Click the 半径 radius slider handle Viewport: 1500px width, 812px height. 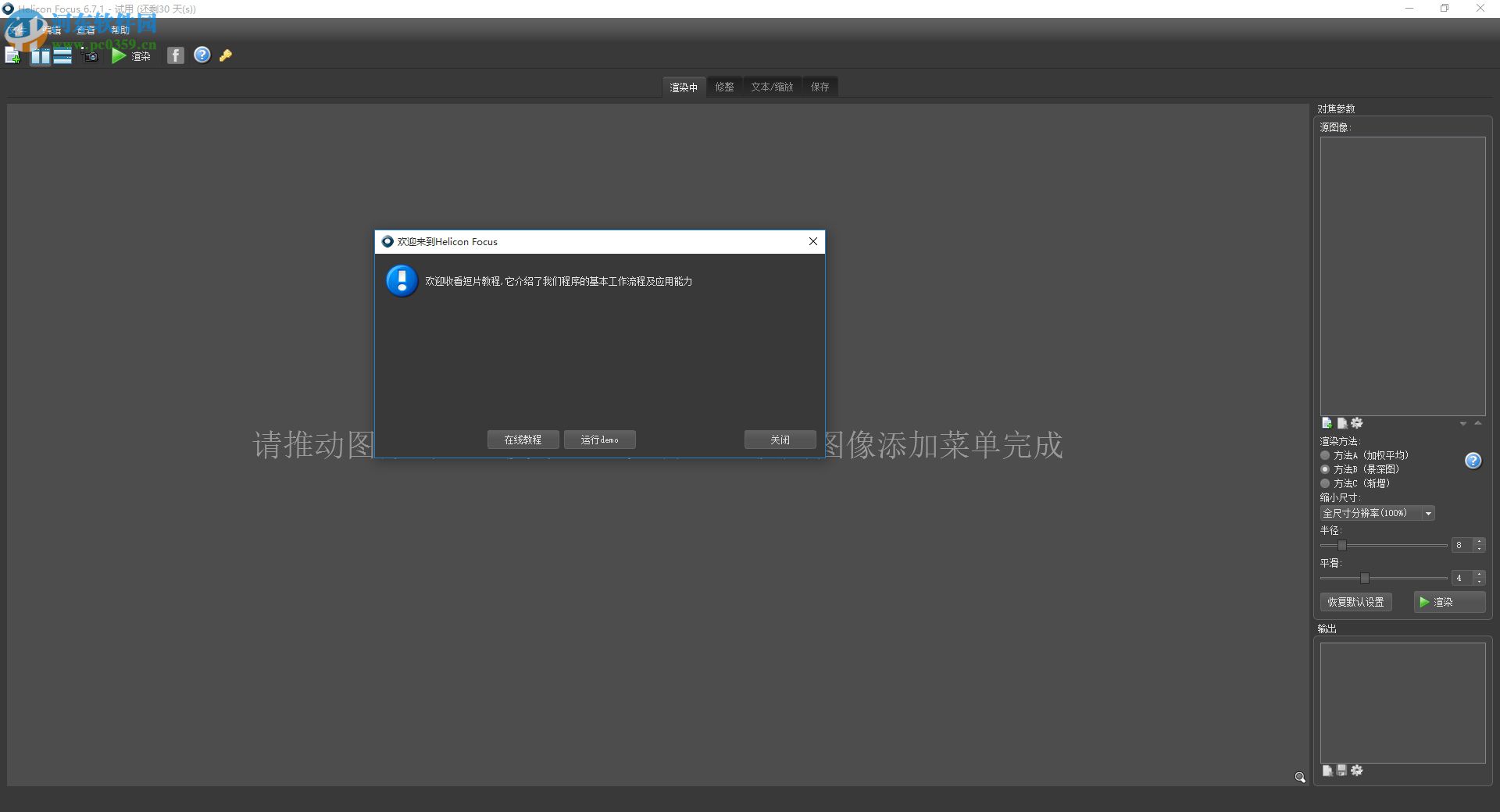tap(1342, 545)
